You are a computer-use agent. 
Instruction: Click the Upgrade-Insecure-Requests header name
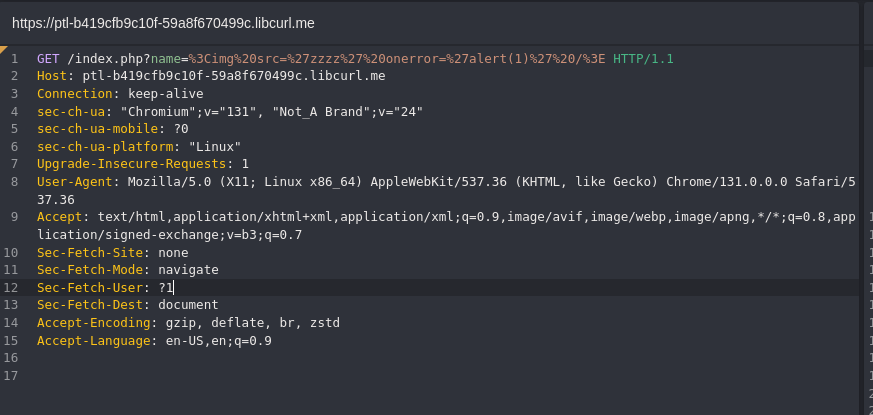tap(131, 164)
